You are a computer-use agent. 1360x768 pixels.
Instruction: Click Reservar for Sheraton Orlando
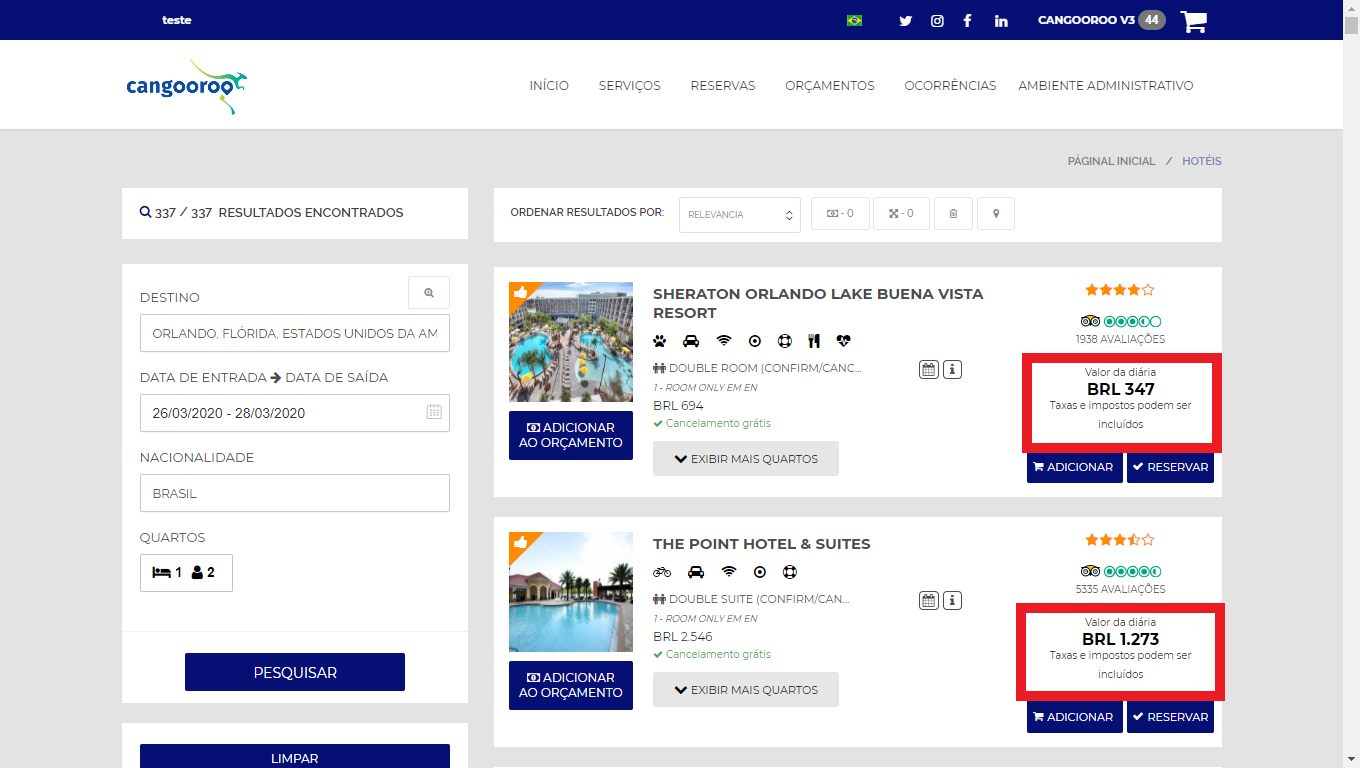[1170, 467]
